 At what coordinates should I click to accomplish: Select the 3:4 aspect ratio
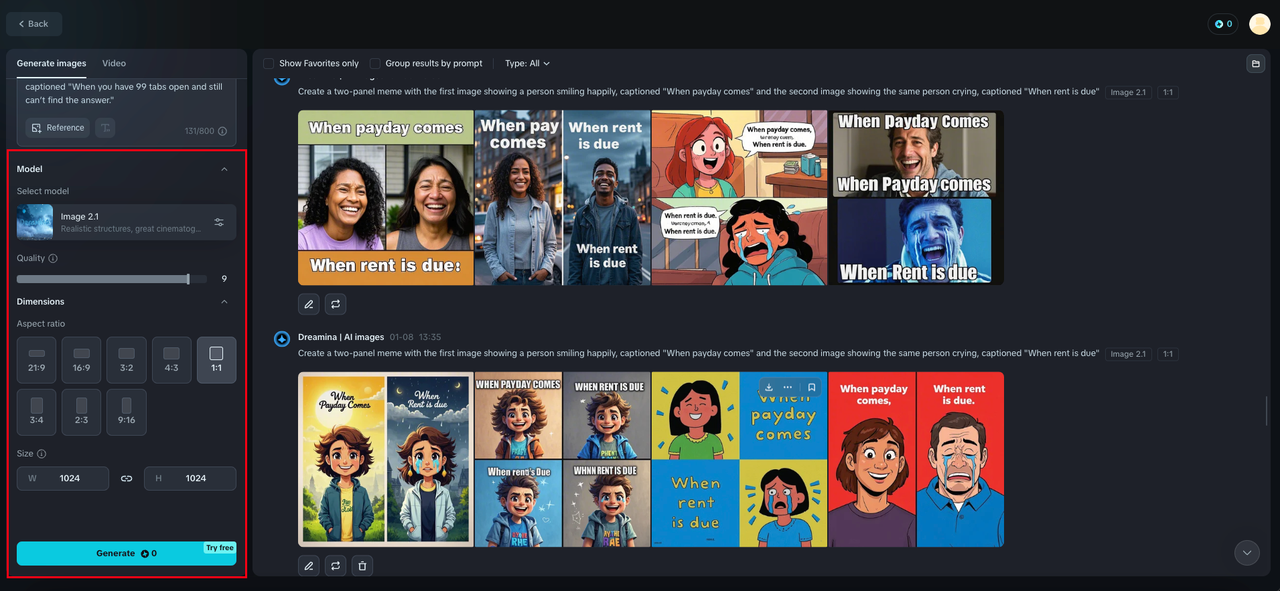click(36, 412)
